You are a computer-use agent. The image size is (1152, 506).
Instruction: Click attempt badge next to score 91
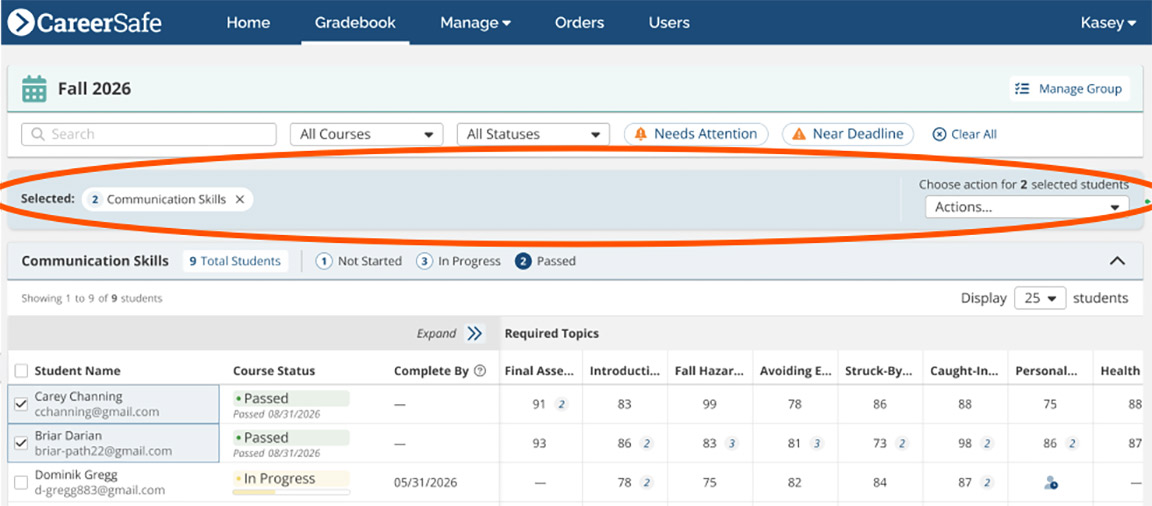pyautogui.click(x=561, y=404)
